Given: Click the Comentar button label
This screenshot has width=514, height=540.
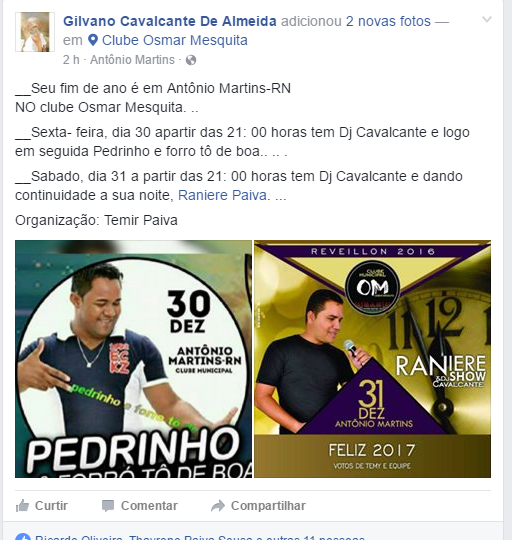Looking at the screenshot, I should [x=149, y=506].
